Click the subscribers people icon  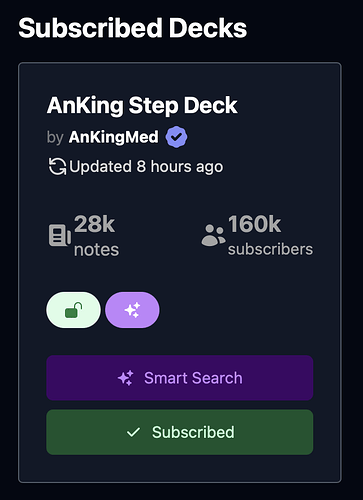(213, 235)
